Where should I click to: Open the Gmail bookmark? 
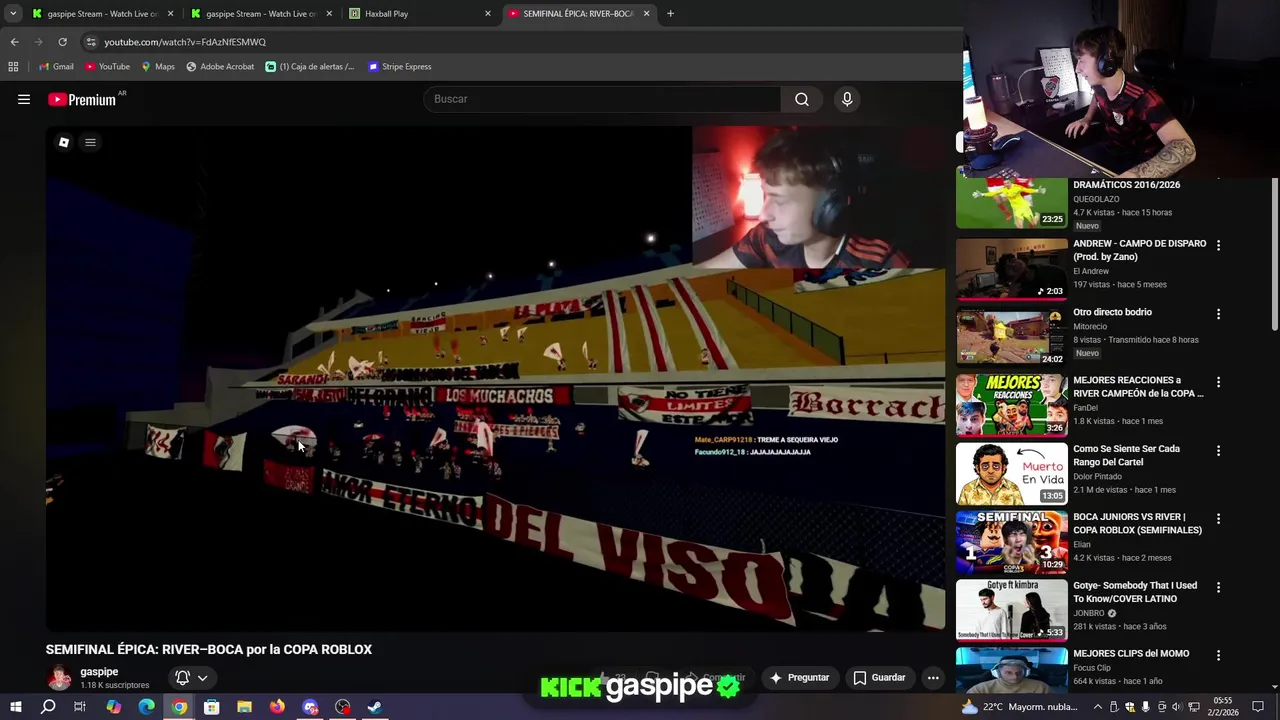[x=56, y=67]
